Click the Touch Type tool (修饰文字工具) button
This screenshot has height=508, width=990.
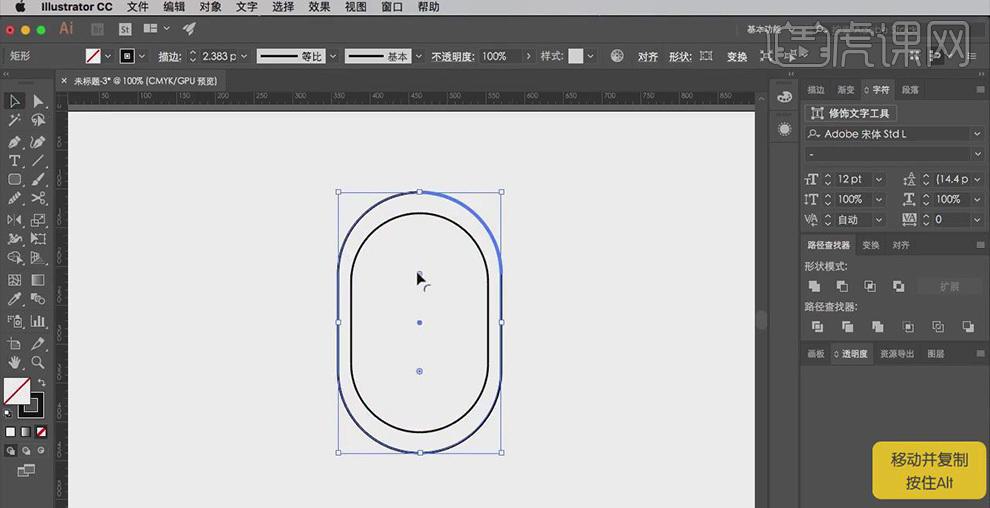point(851,113)
